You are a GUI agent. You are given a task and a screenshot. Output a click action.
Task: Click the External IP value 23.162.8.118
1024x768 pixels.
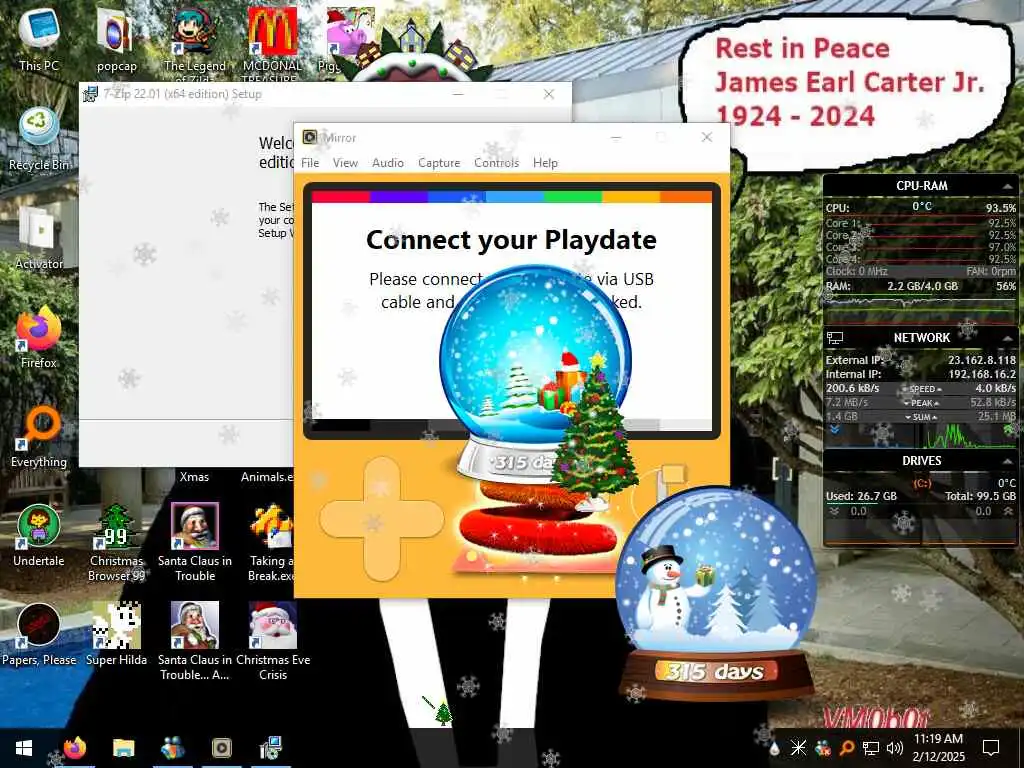(982, 360)
